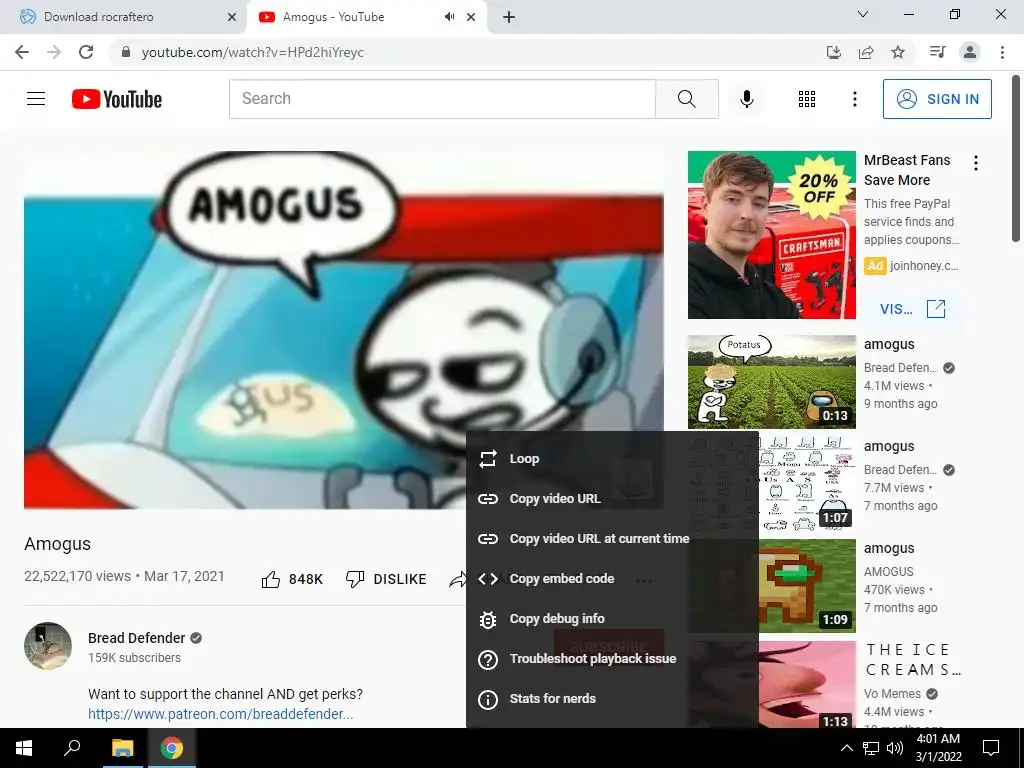Click VISIT button on MrBeast ad
Viewport: 1024px width, 768px height.
(912, 309)
